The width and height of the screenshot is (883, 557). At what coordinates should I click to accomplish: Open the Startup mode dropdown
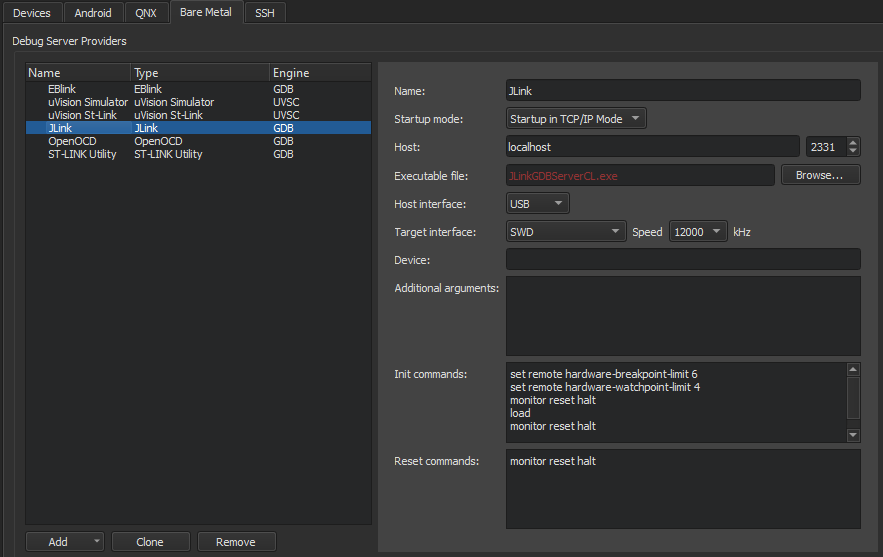[x=575, y=119]
